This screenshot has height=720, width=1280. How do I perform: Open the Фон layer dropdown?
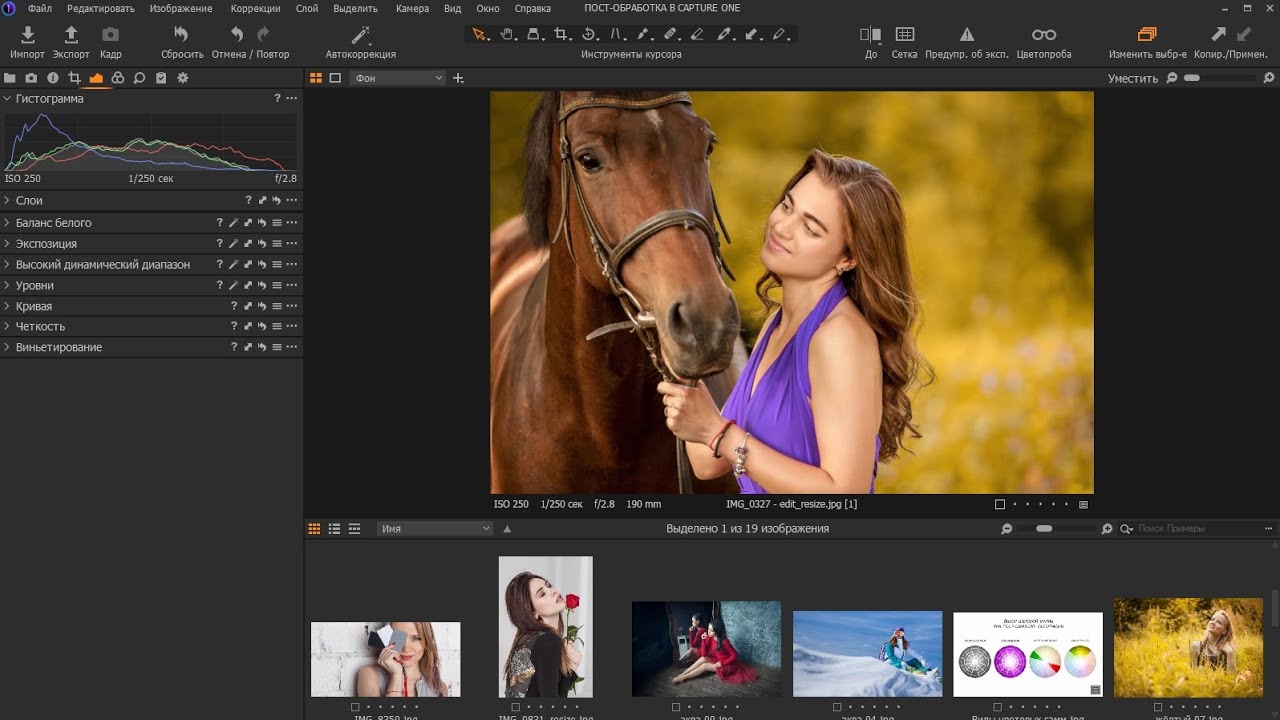(399, 78)
